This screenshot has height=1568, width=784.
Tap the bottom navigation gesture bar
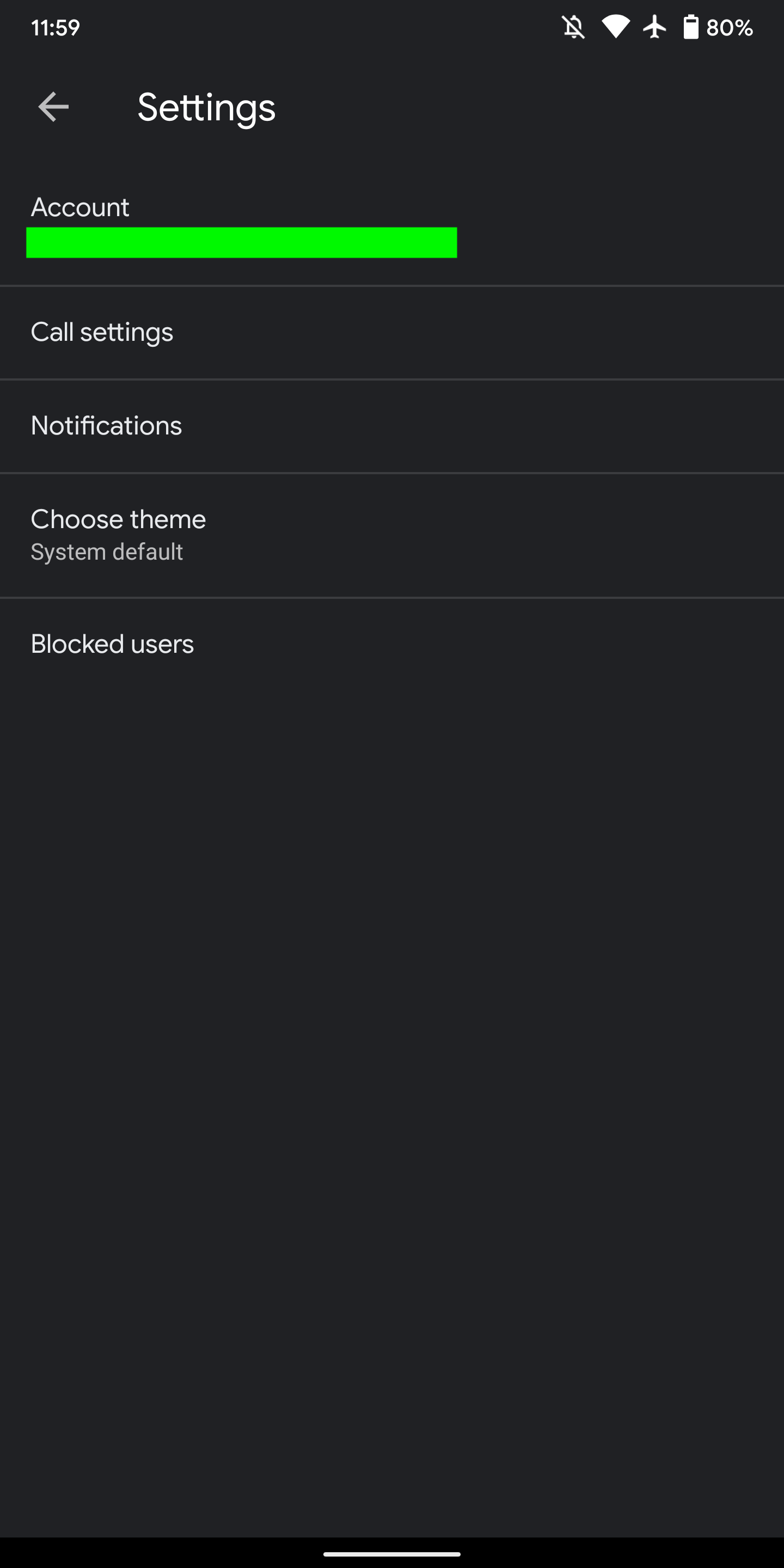[392, 1553]
